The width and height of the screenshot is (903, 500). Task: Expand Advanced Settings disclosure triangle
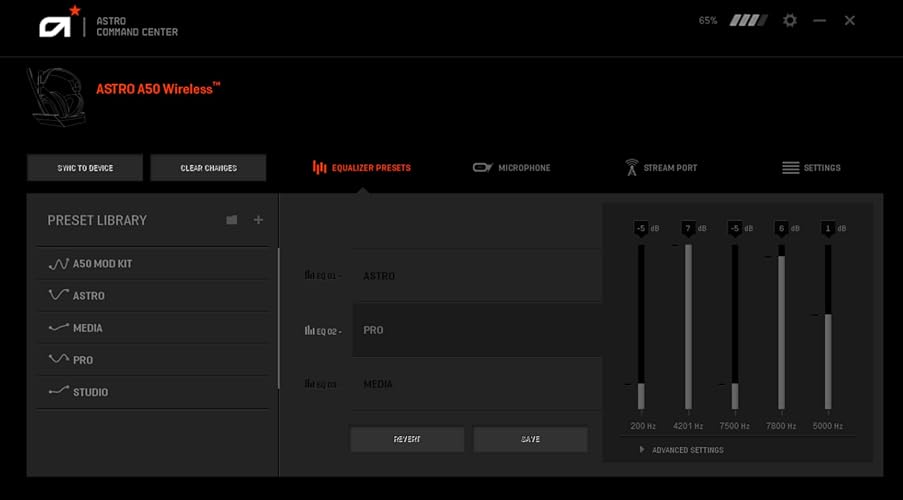coord(642,449)
